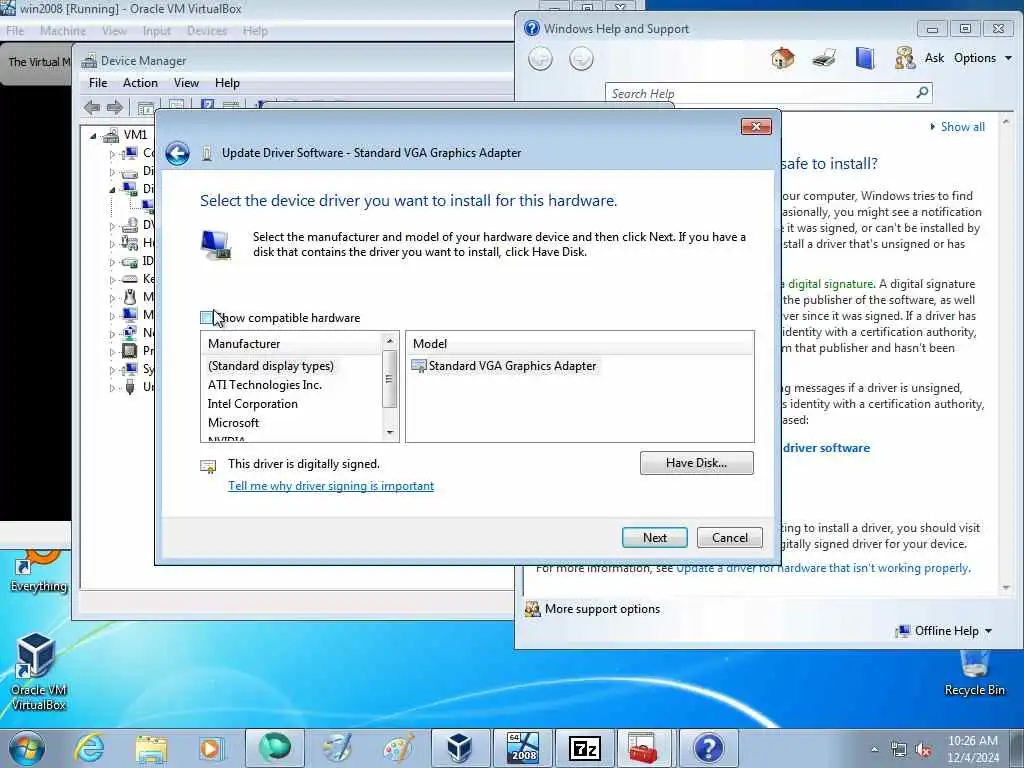The height and width of the screenshot is (768, 1024).
Task: Expand the processor chip category arrow
Action: point(112,351)
